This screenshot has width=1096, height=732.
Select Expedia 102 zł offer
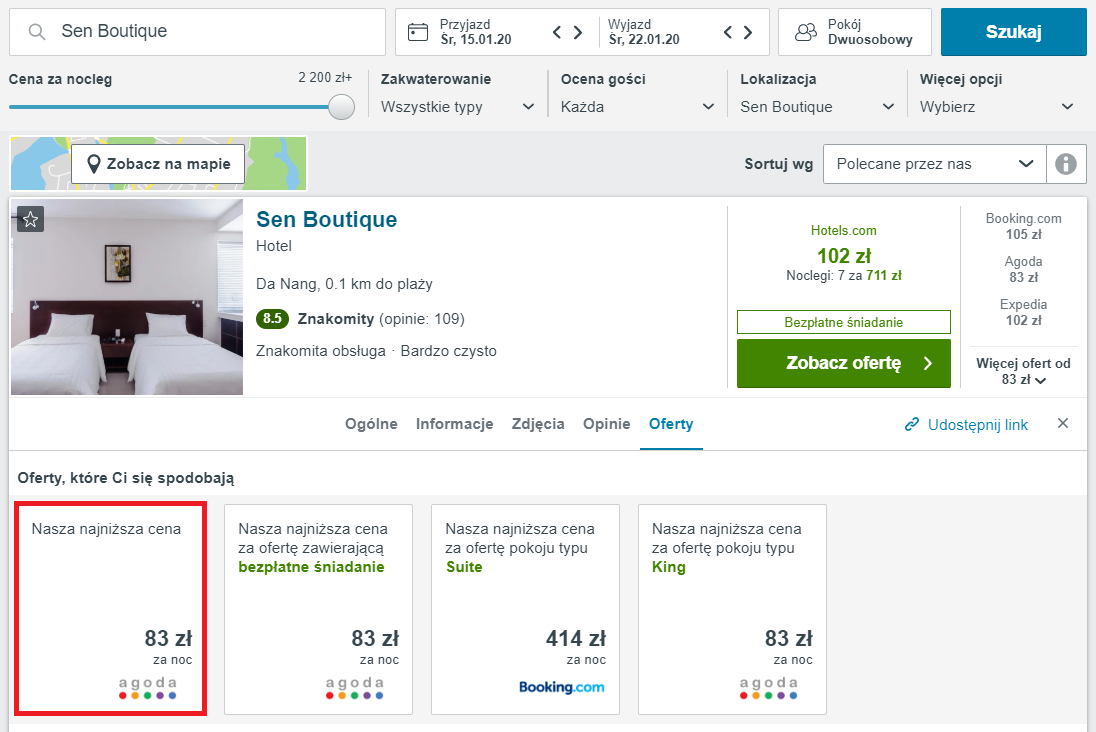(x=1023, y=313)
